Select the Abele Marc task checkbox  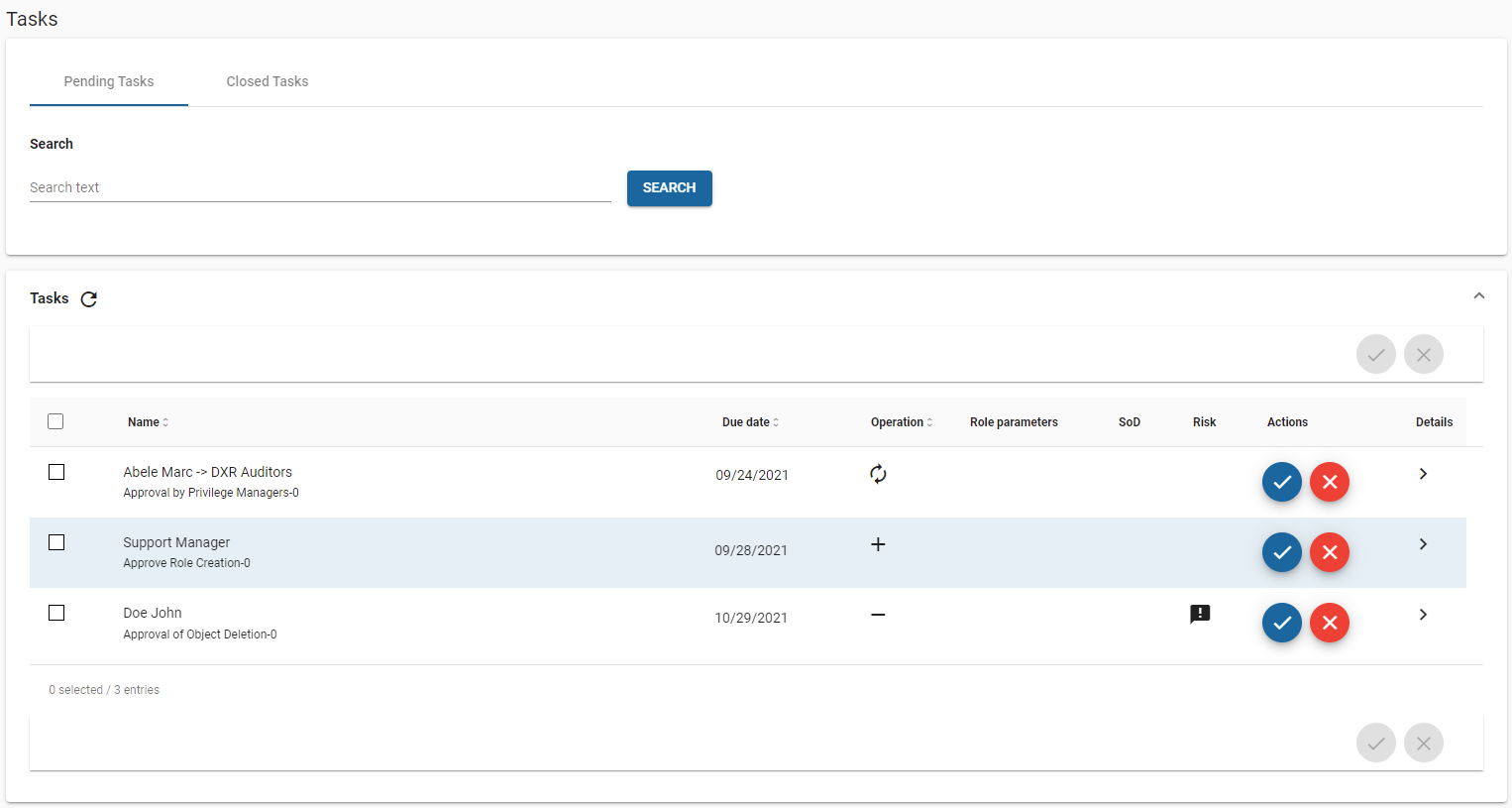(x=56, y=472)
